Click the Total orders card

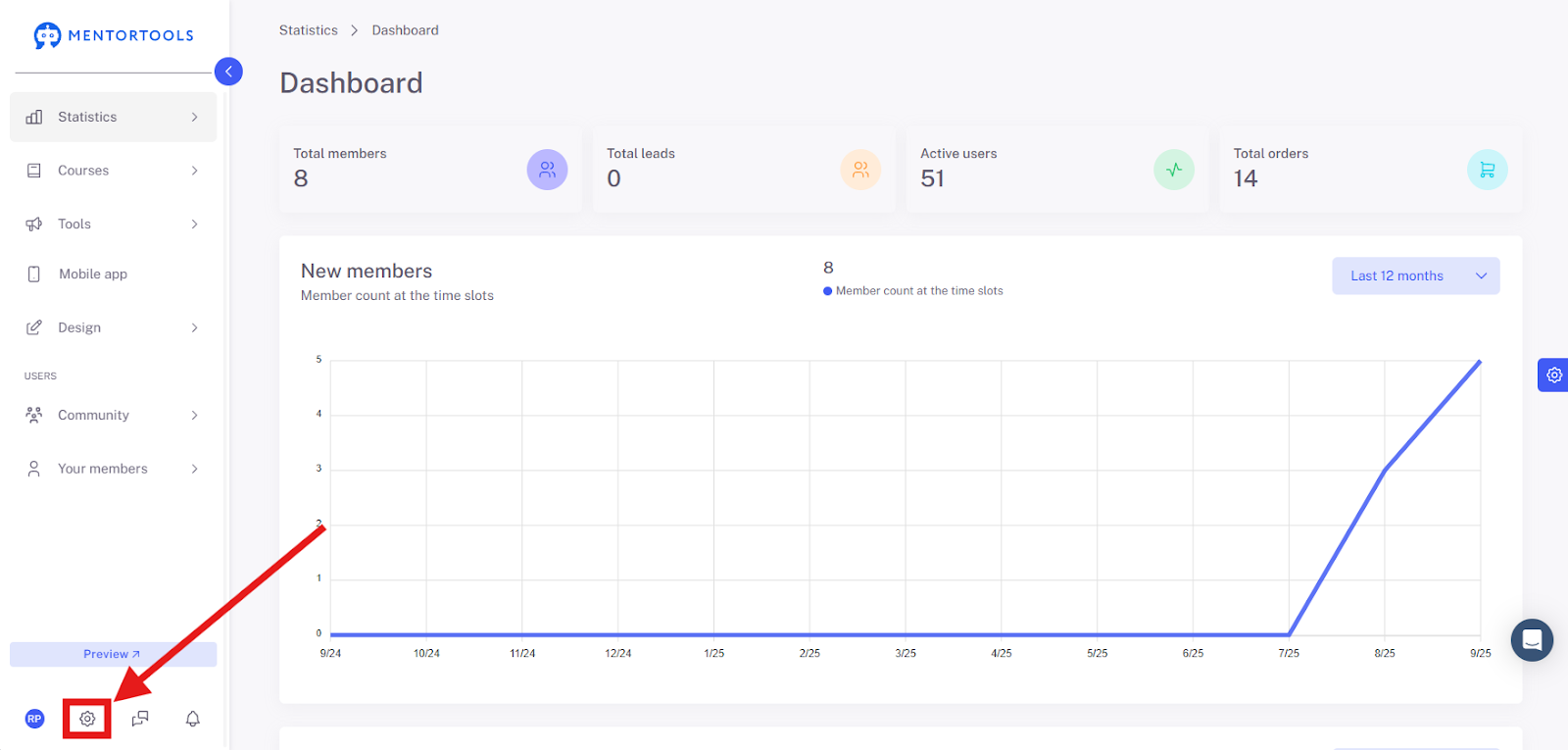click(1371, 170)
